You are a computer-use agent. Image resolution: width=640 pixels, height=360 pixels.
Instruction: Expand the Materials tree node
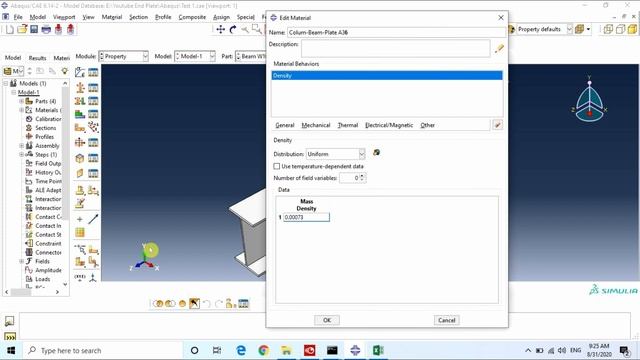[22, 110]
